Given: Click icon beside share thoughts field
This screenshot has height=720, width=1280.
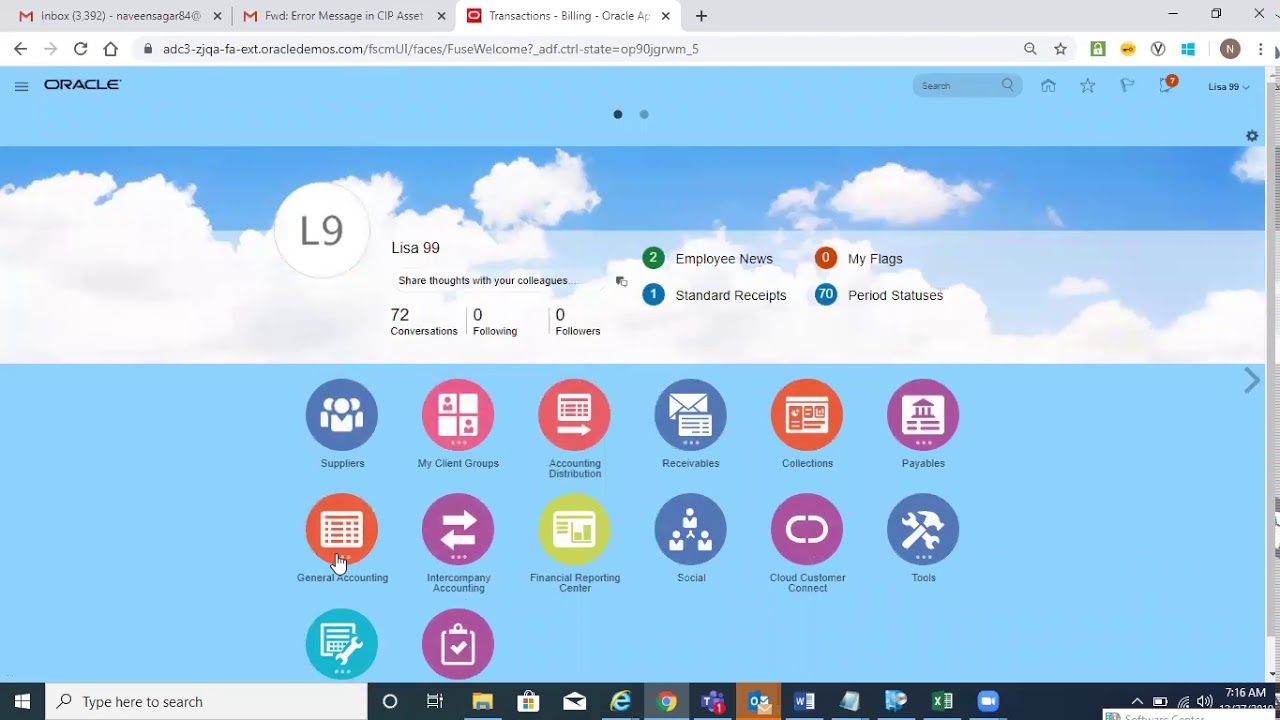Looking at the screenshot, I should (x=621, y=282).
